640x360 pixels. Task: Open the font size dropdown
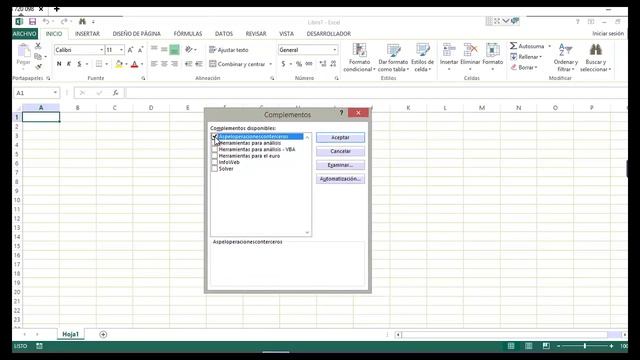click(x=121, y=50)
